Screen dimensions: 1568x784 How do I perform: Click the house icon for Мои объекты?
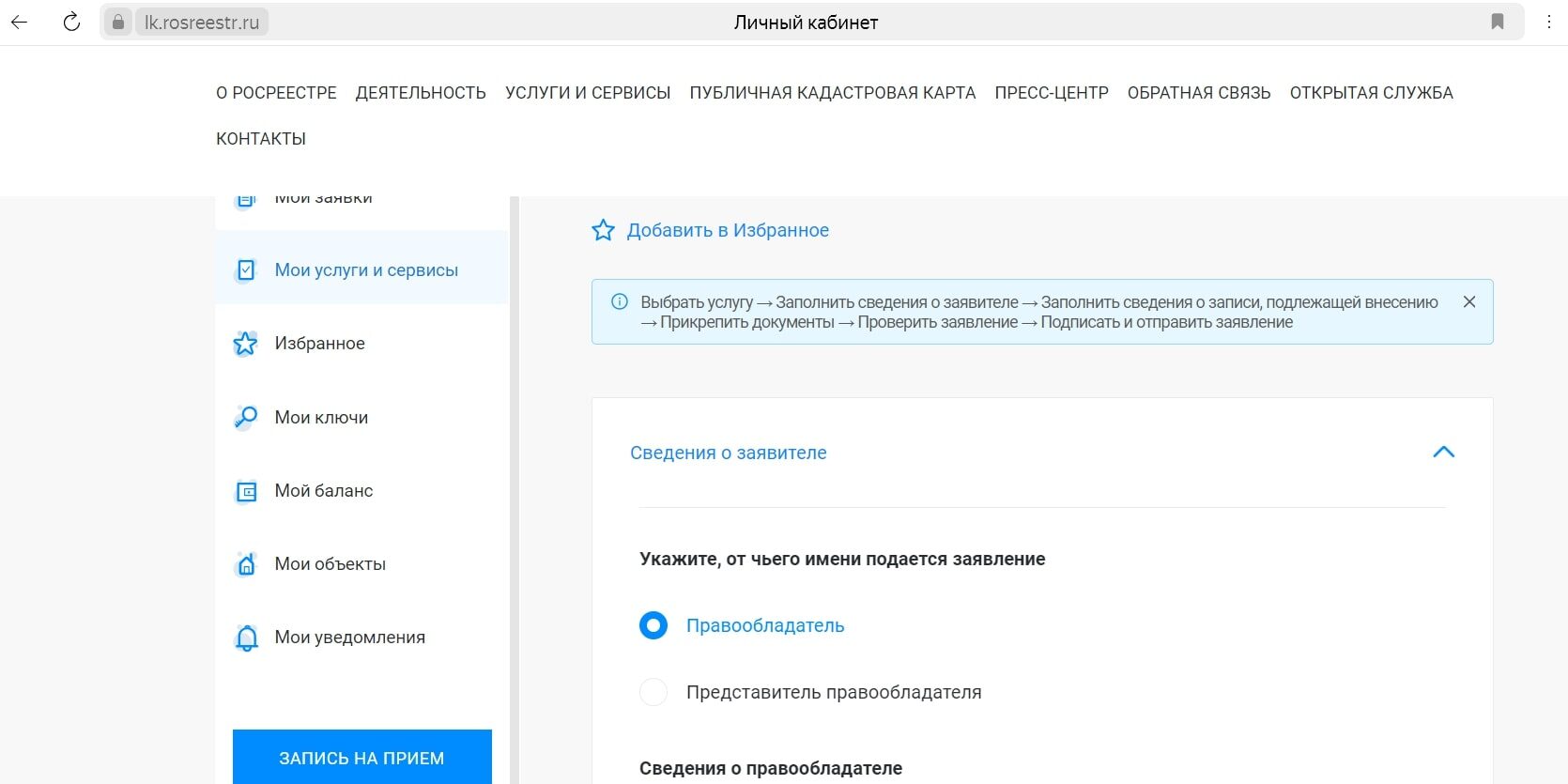246,564
